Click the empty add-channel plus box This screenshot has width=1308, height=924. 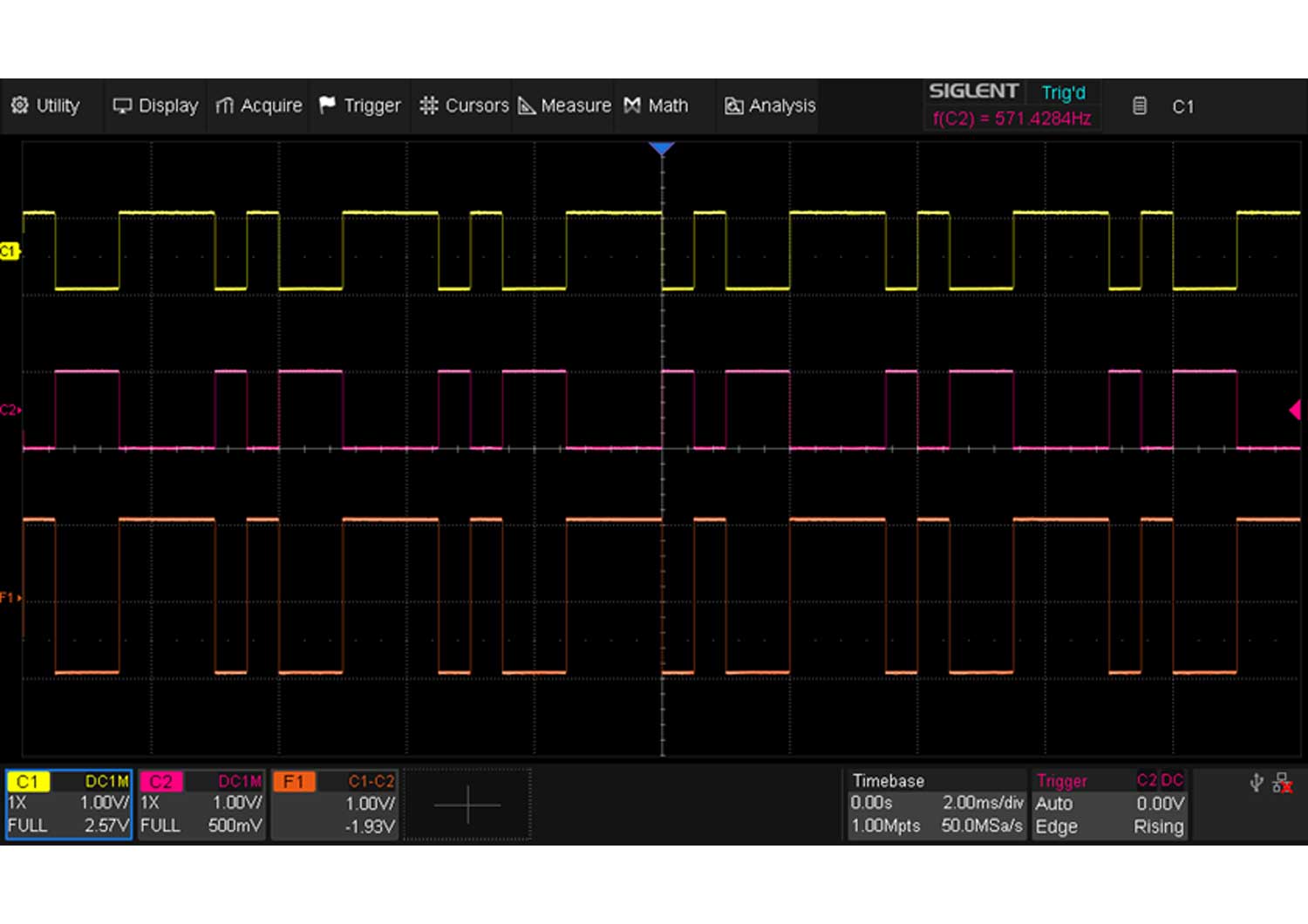tap(467, 804)
